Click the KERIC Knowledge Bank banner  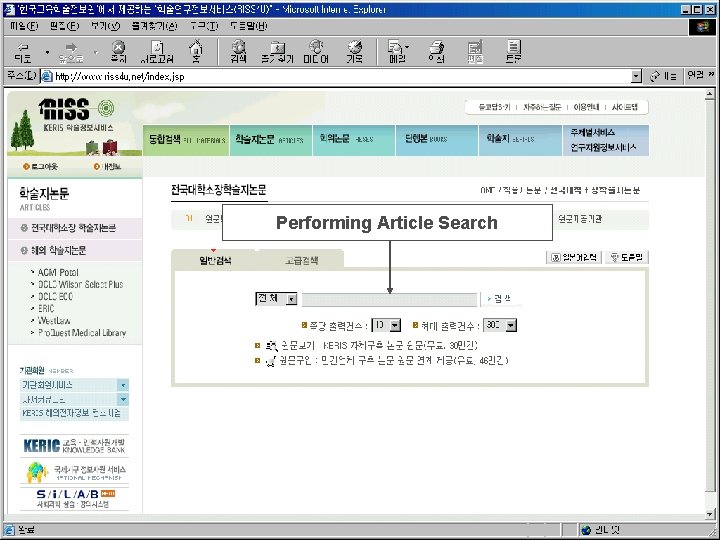[74, 445]
